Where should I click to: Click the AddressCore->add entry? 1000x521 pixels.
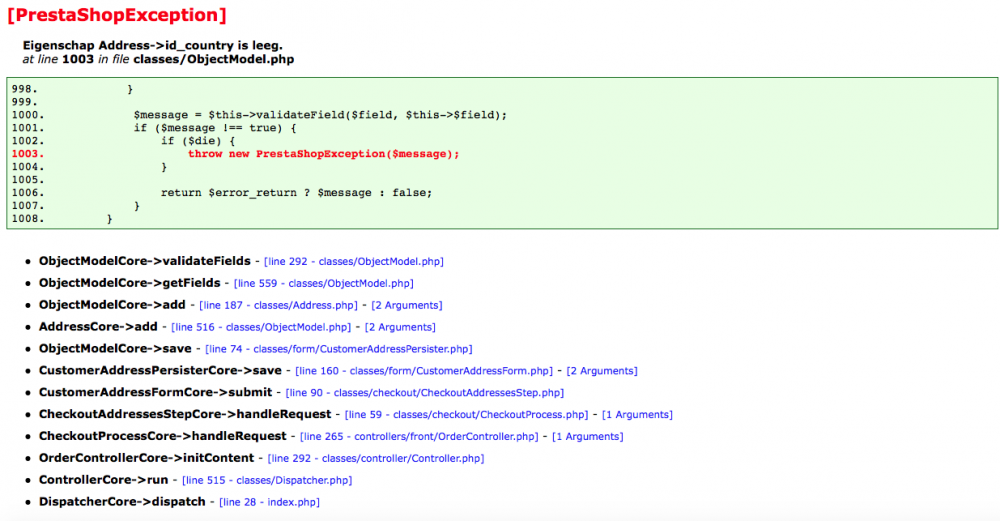coord(98,327)
